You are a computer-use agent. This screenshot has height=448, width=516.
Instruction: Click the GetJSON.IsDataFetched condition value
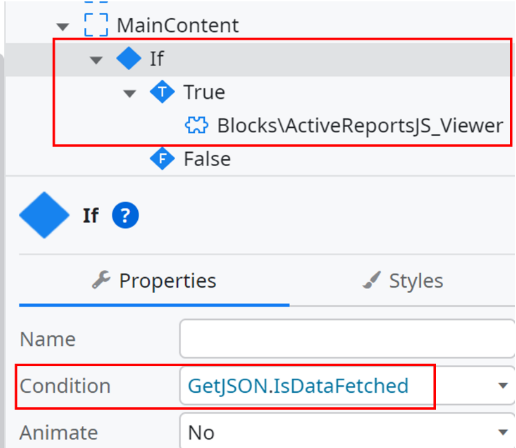298,386
